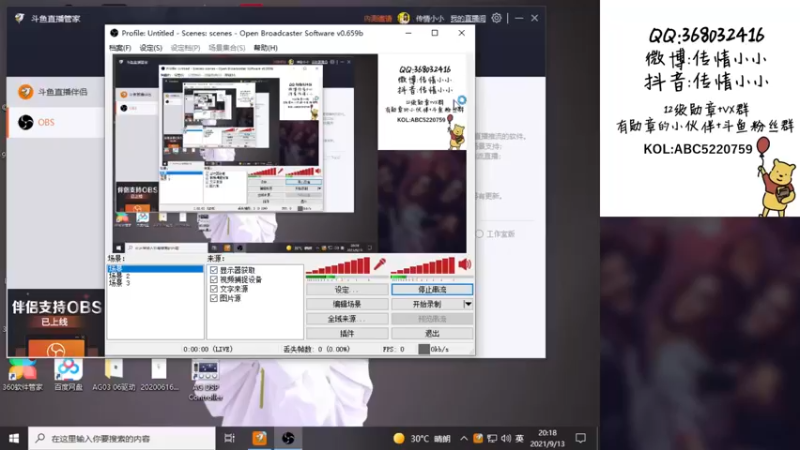The image size is (800, 450).
Task: Open the 360软件管家 desktop shortcut
Action: (22, 375)
